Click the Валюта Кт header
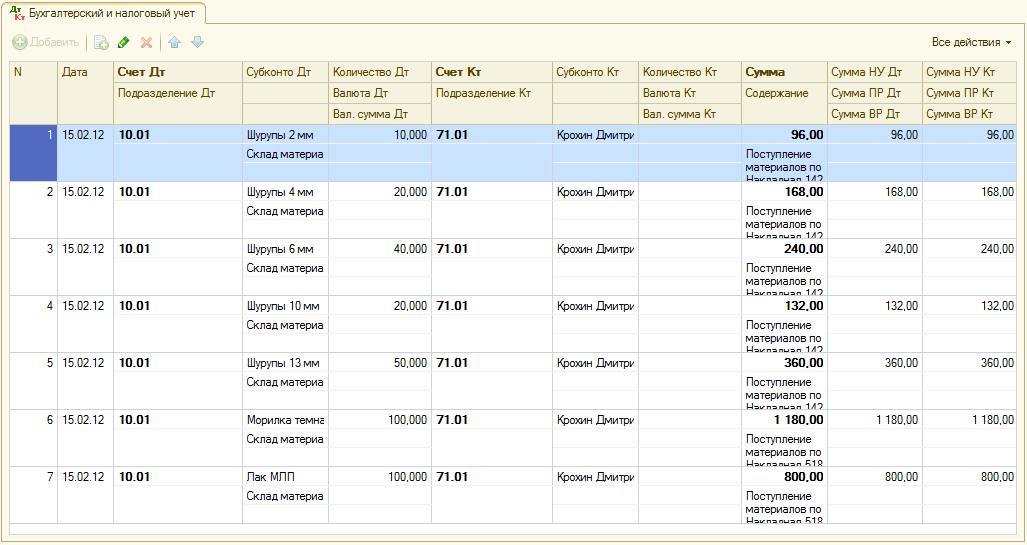This screenshot has height=545, width=1027. [x=690, y=93]
